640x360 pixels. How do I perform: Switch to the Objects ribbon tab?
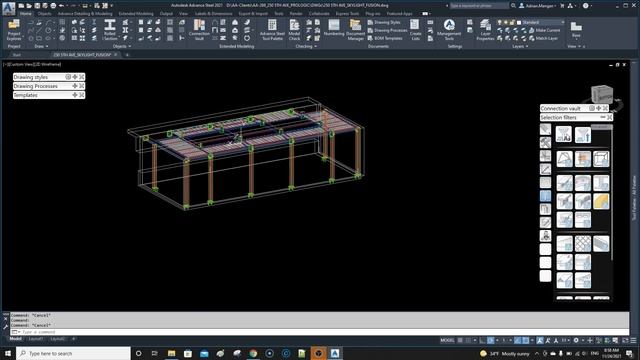[44, 13]
